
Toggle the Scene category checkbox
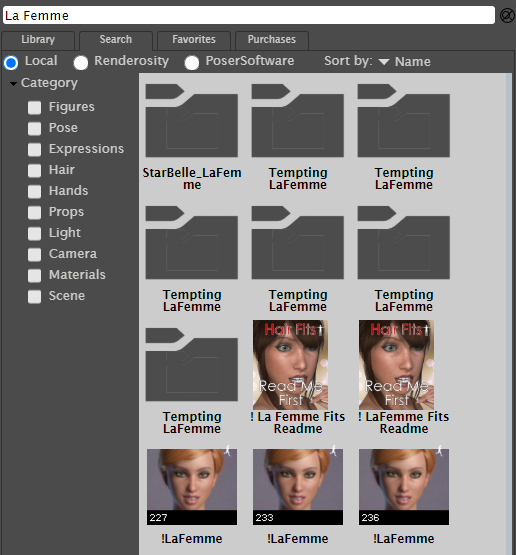pyautogui.click(x=34, y=297)
